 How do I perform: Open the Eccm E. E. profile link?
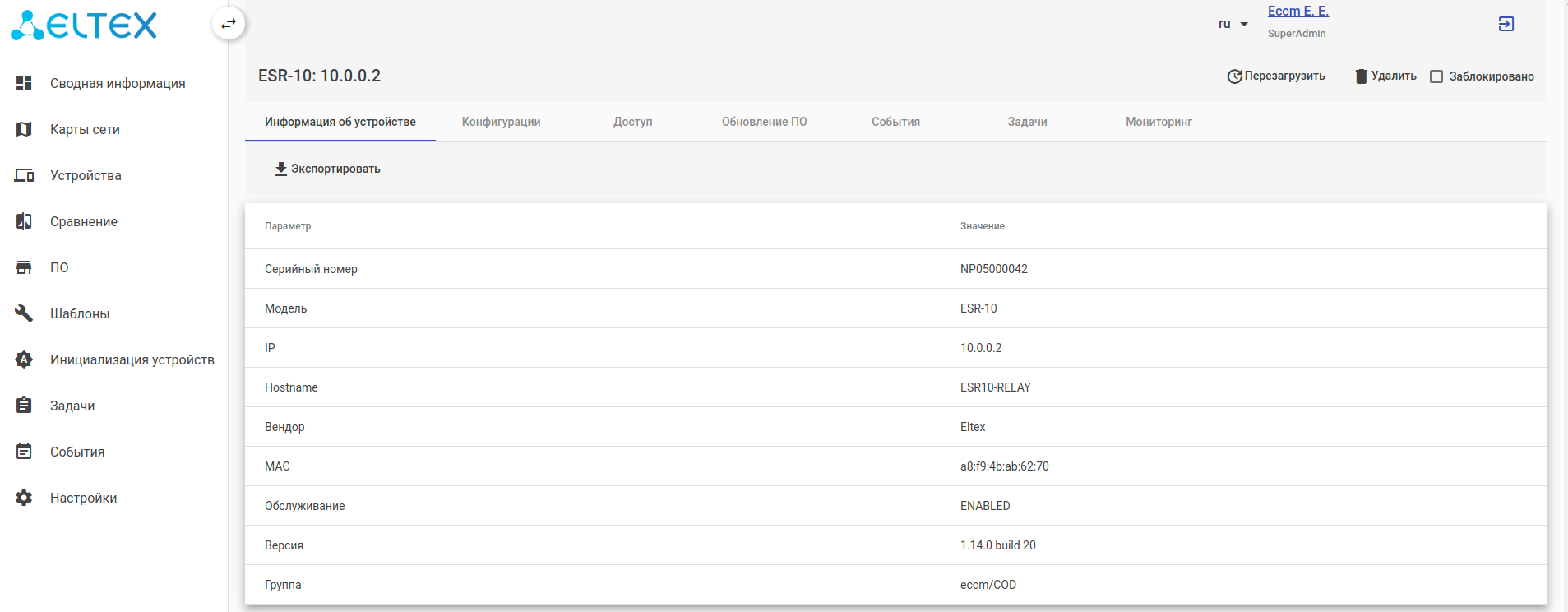click(1298, 12)
